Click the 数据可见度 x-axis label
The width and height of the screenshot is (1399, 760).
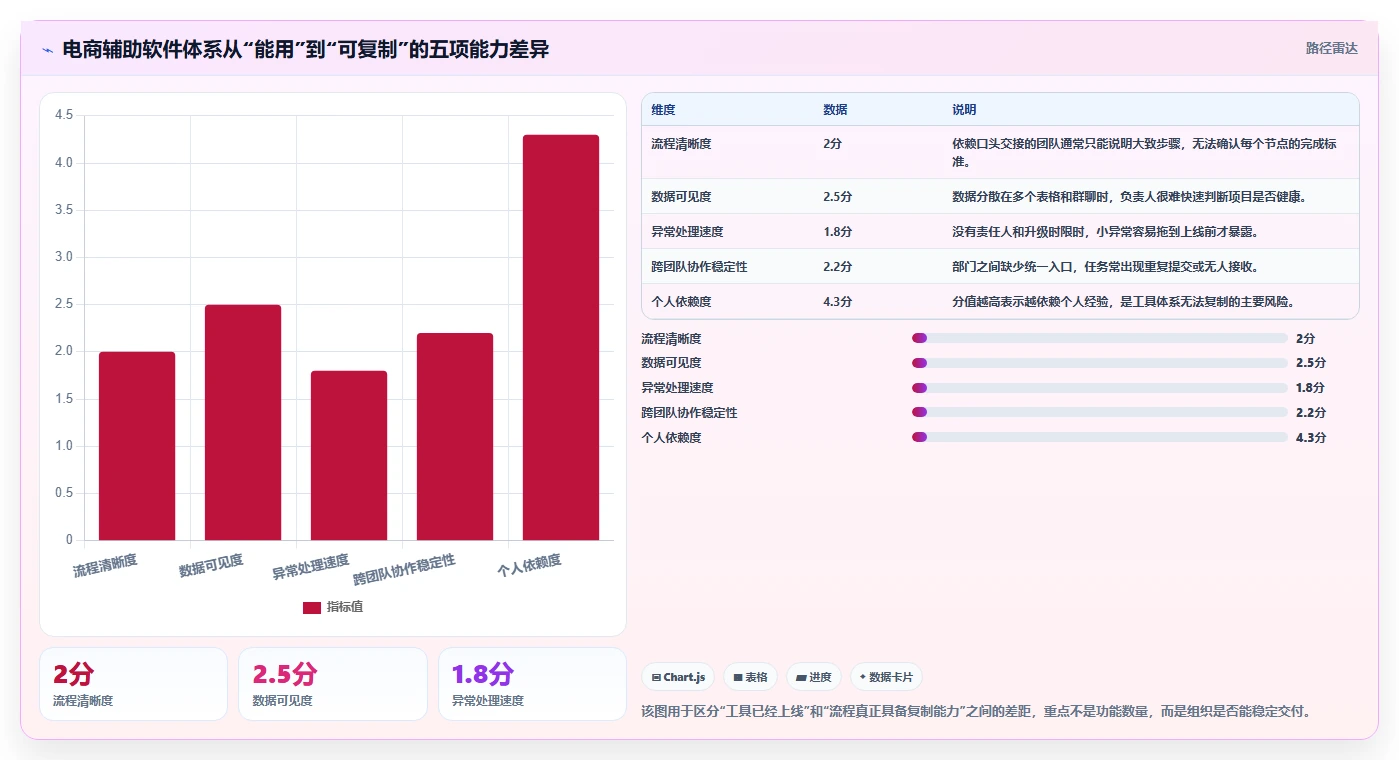(211, 566)
